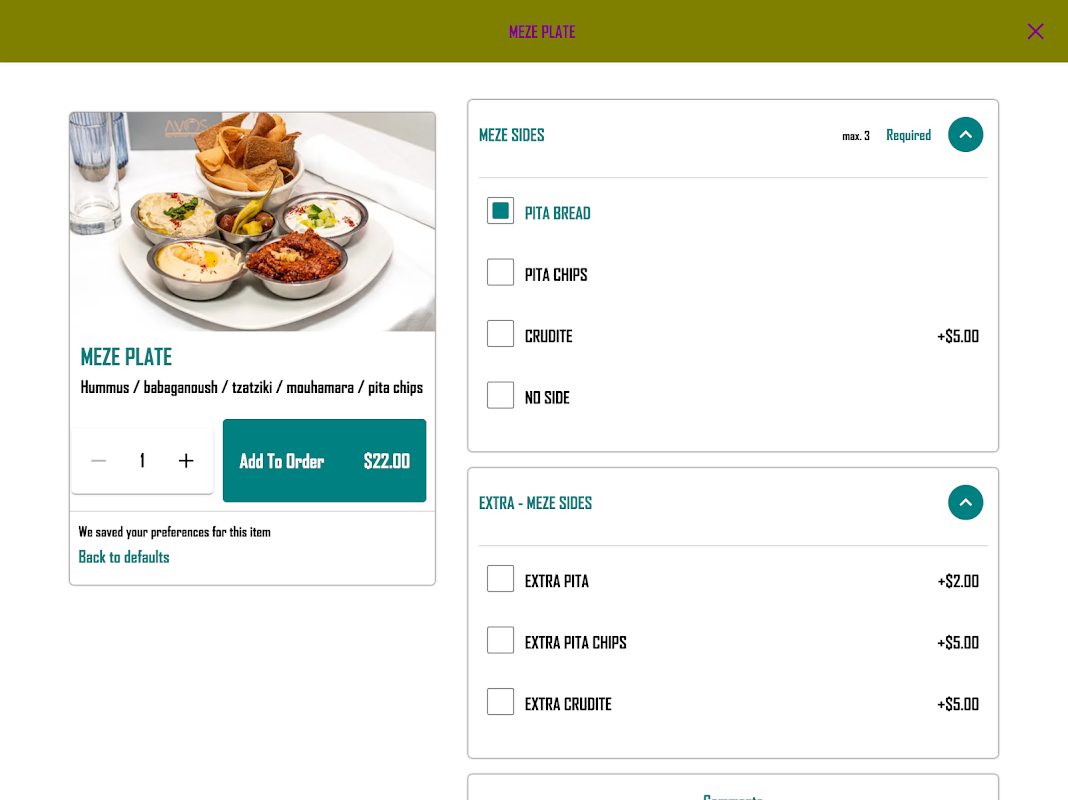The width and height of the screenshot is (1068, 800).
Task: Add Extra Pita for $2.00
Action: [x=500, y=579]
